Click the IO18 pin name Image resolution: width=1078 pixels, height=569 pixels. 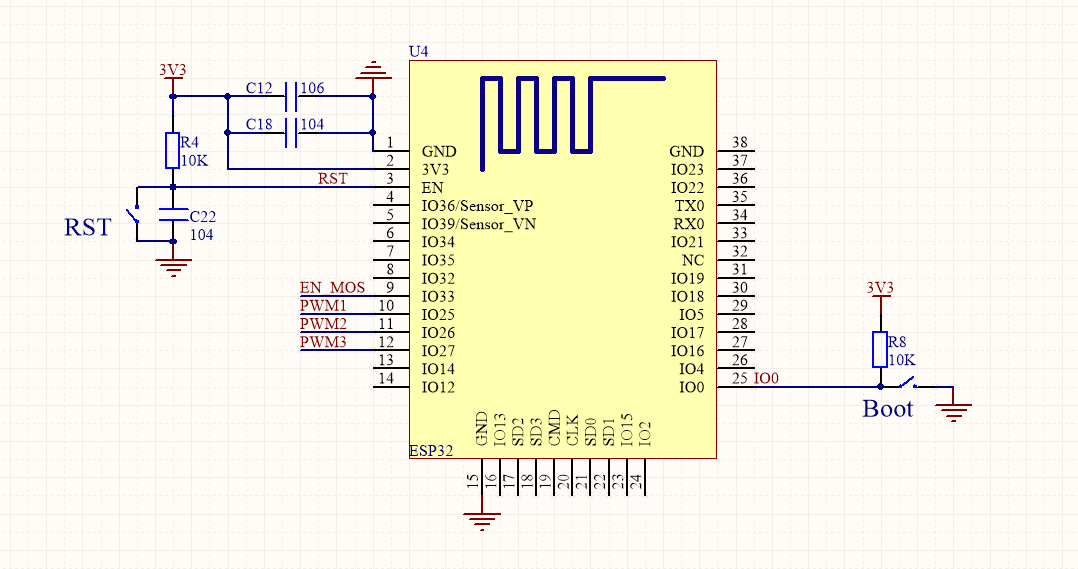click(688, 296)
